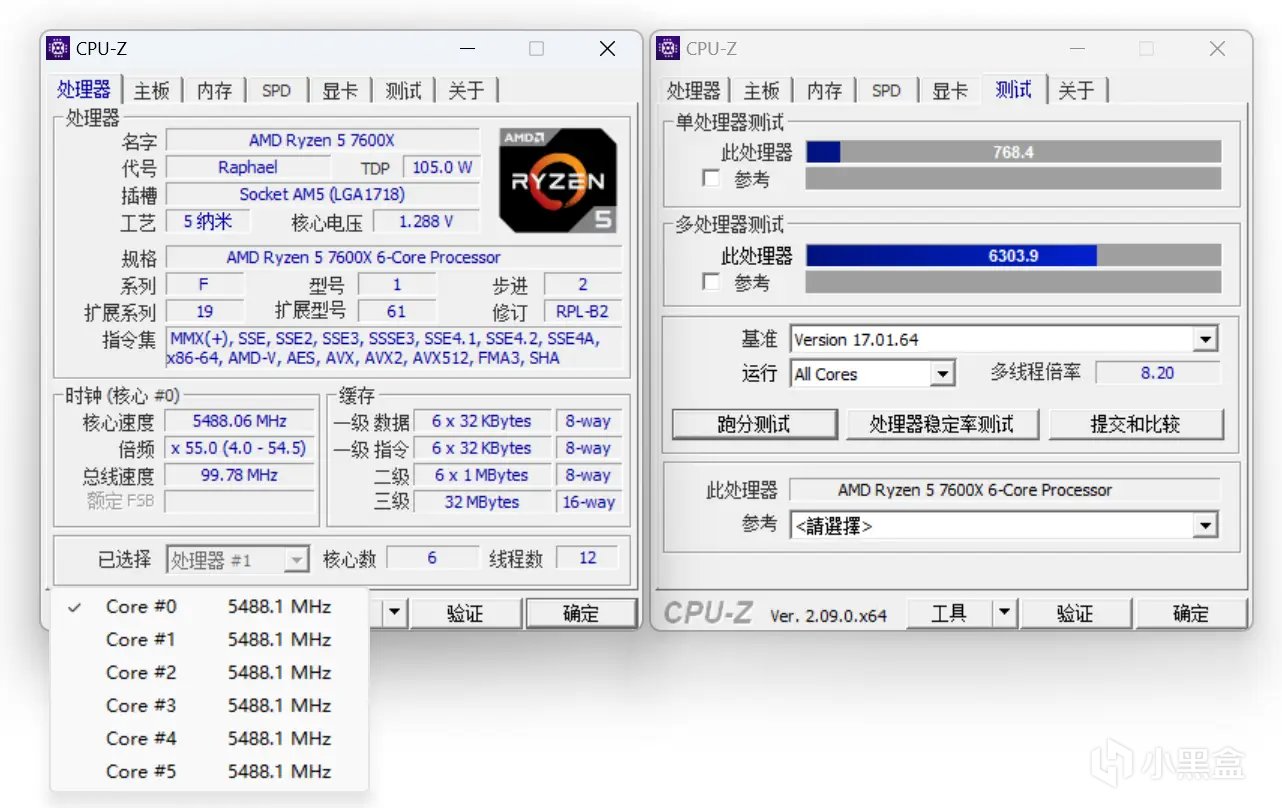This screenshot has width=1282, height=808.
Task: Click the empty reference bar under 多处理器测试
Action: tap(1013, 282)
